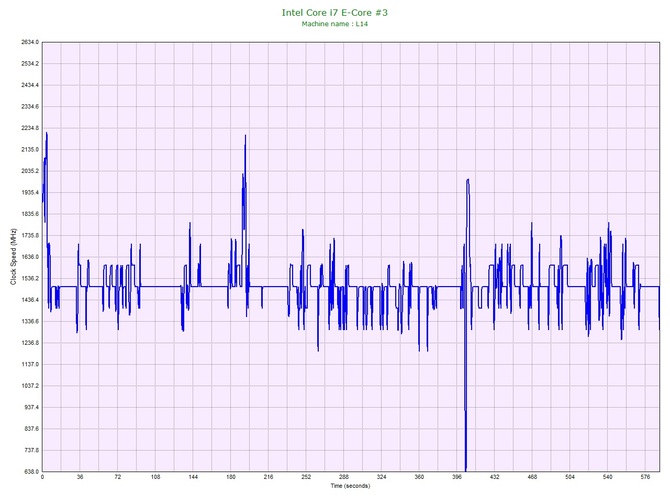Screen dimensions: 670x503
Task: Click the y-axis value 737.8
Action: pos(31,450)
